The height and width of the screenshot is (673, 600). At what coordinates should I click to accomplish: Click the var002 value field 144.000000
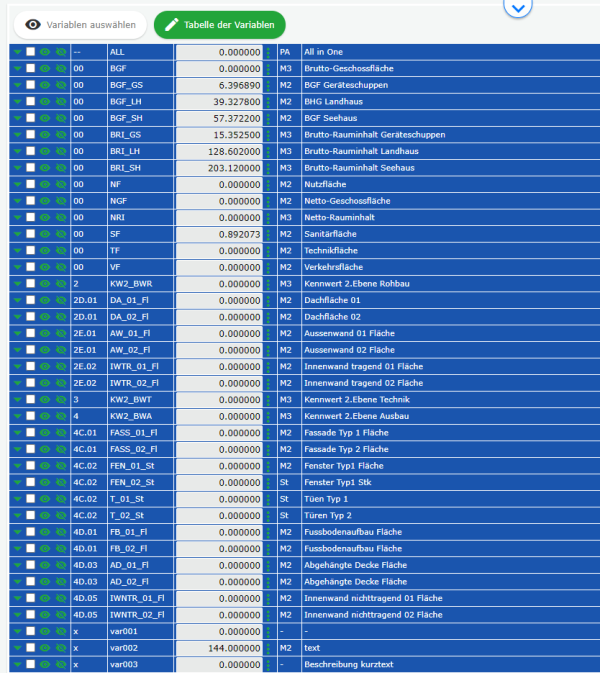pos(219,648)
